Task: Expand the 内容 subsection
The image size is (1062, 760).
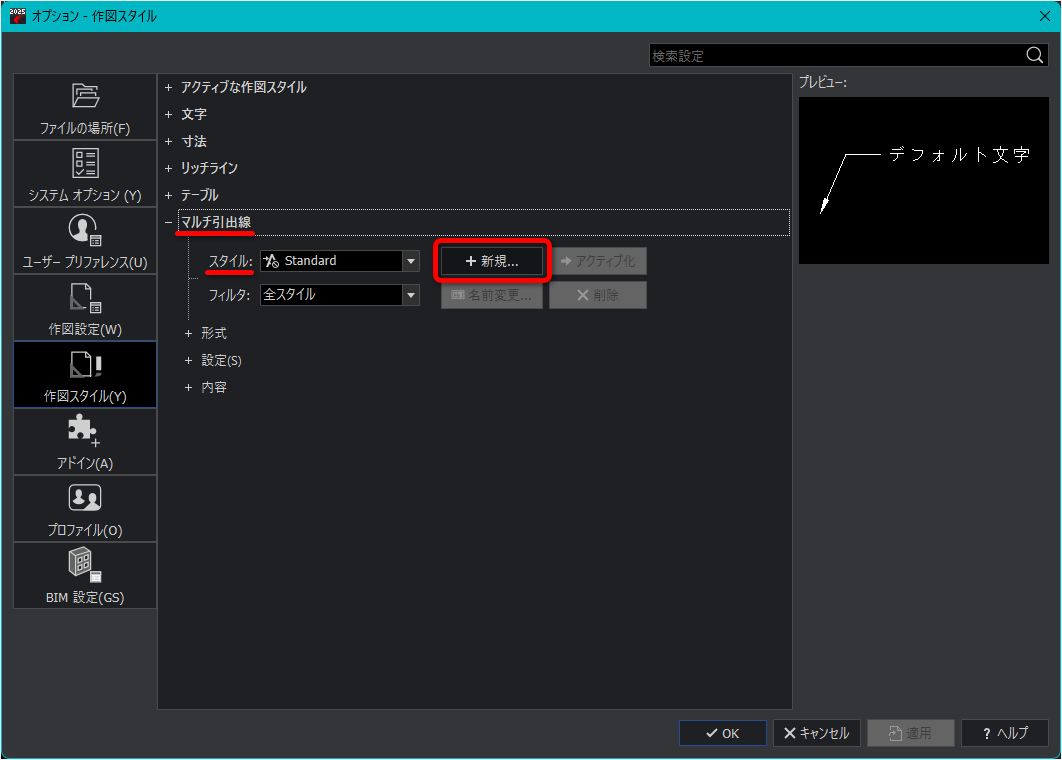Action: (188, 388)
